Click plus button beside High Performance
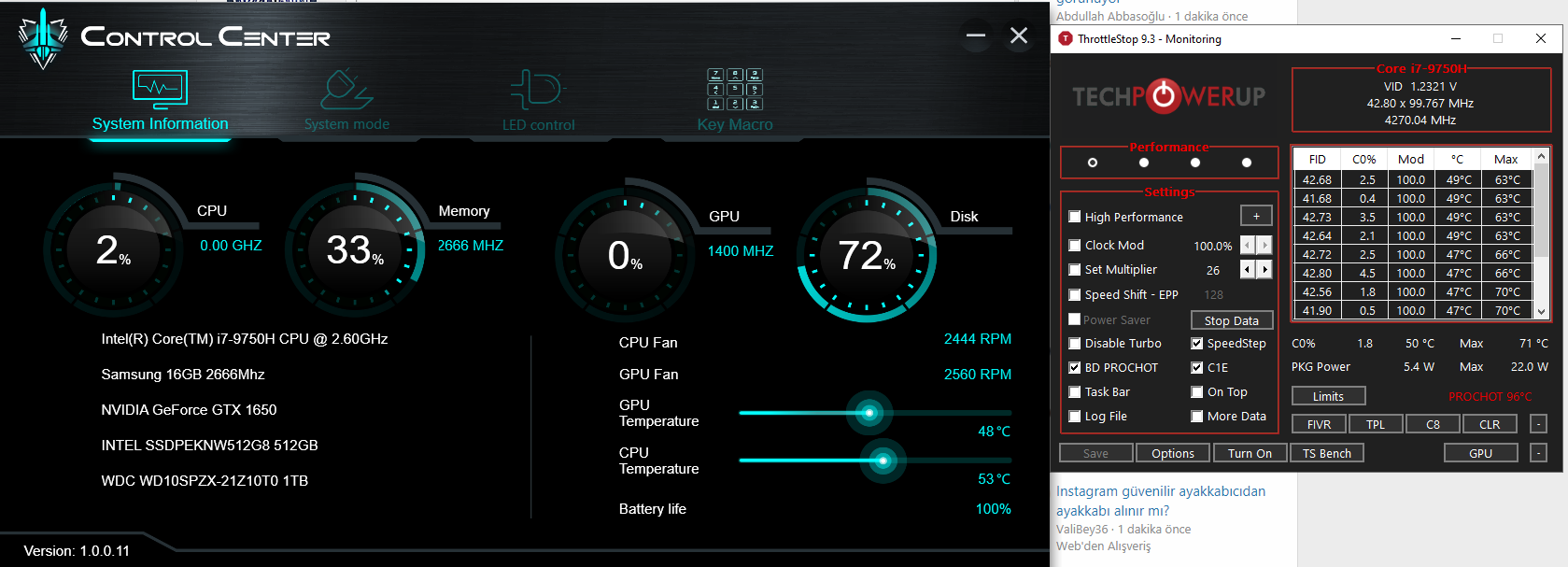Viewport: 1568px width, 567px height. [1256, 216]
